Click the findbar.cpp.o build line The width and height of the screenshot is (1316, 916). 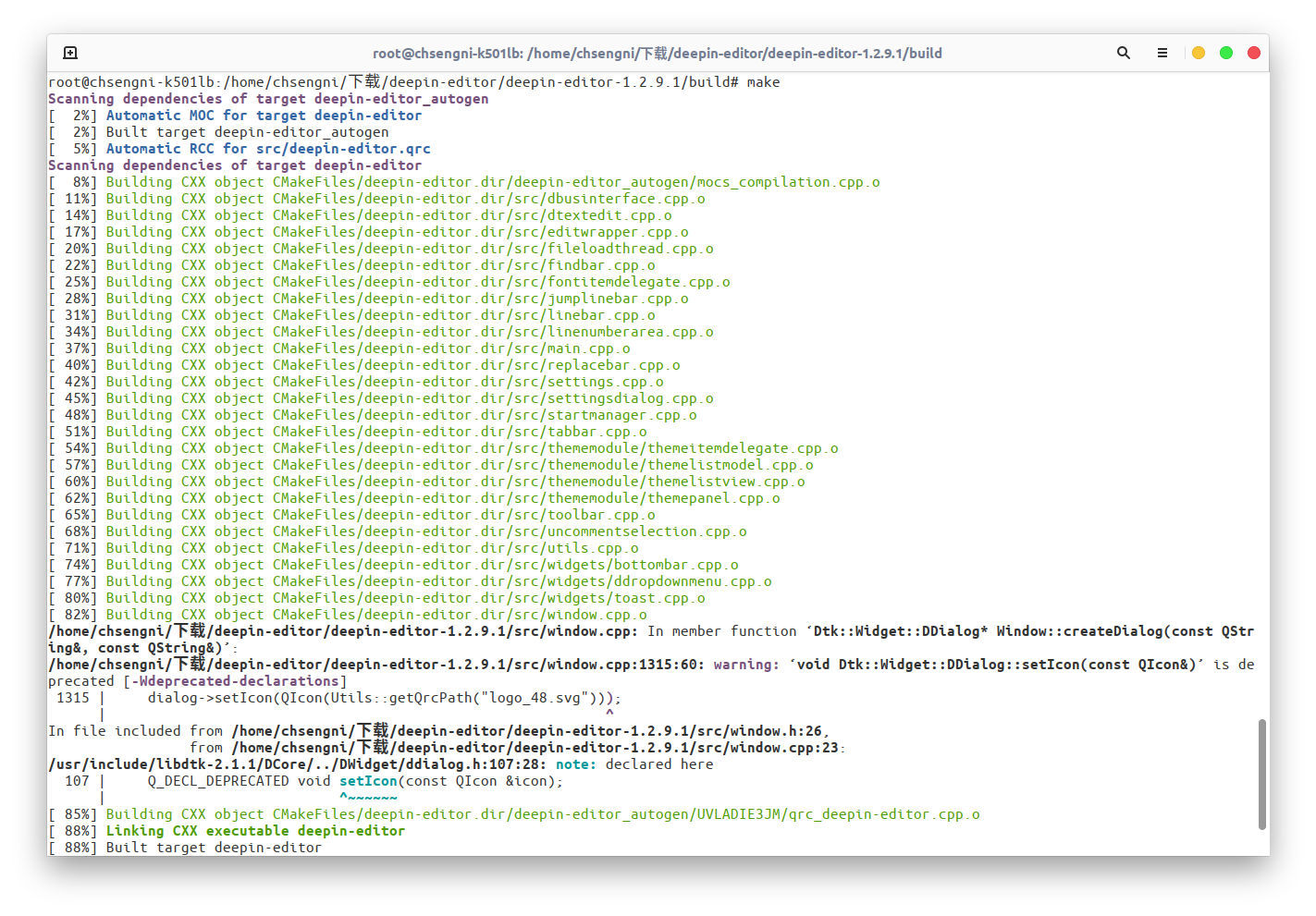point(351,265)
